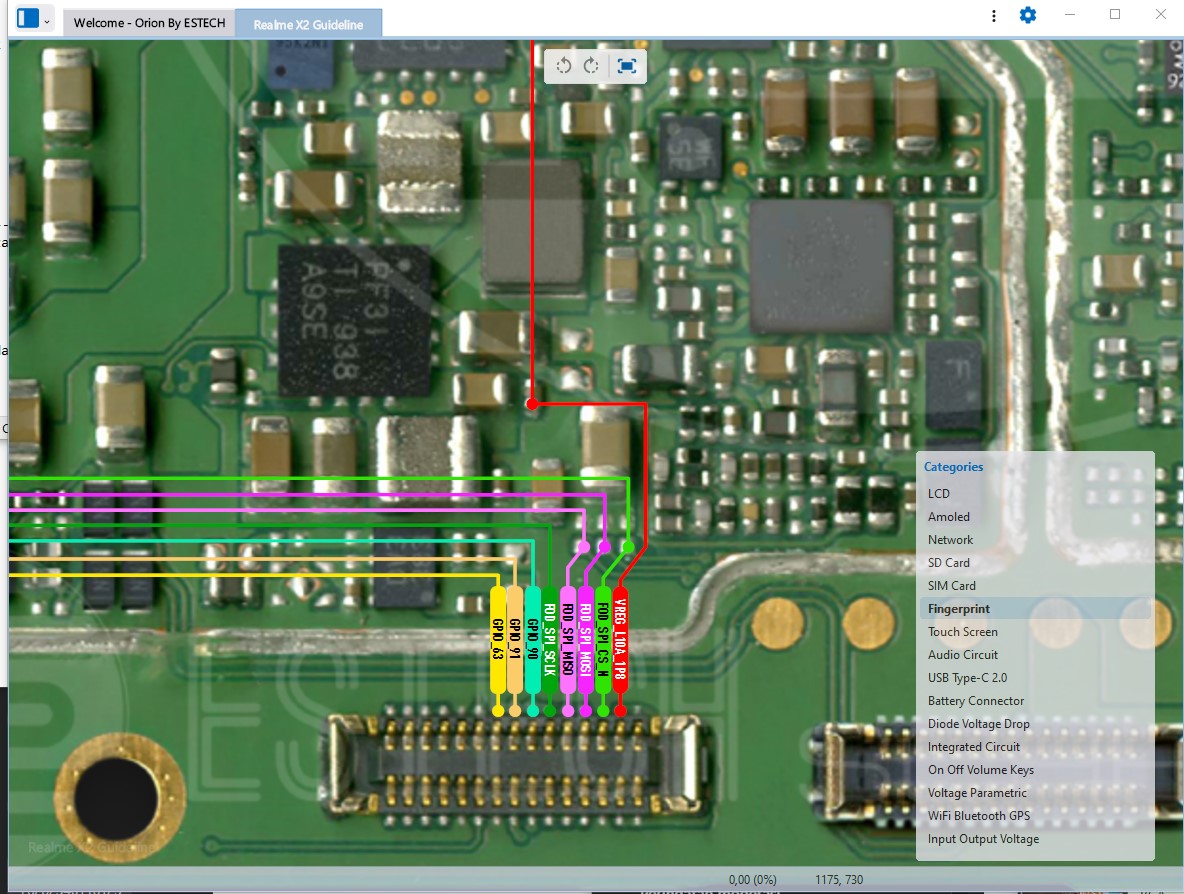
Task: Switch to Welcome - Orion By ESTECH tab
Action: [149, 23]
